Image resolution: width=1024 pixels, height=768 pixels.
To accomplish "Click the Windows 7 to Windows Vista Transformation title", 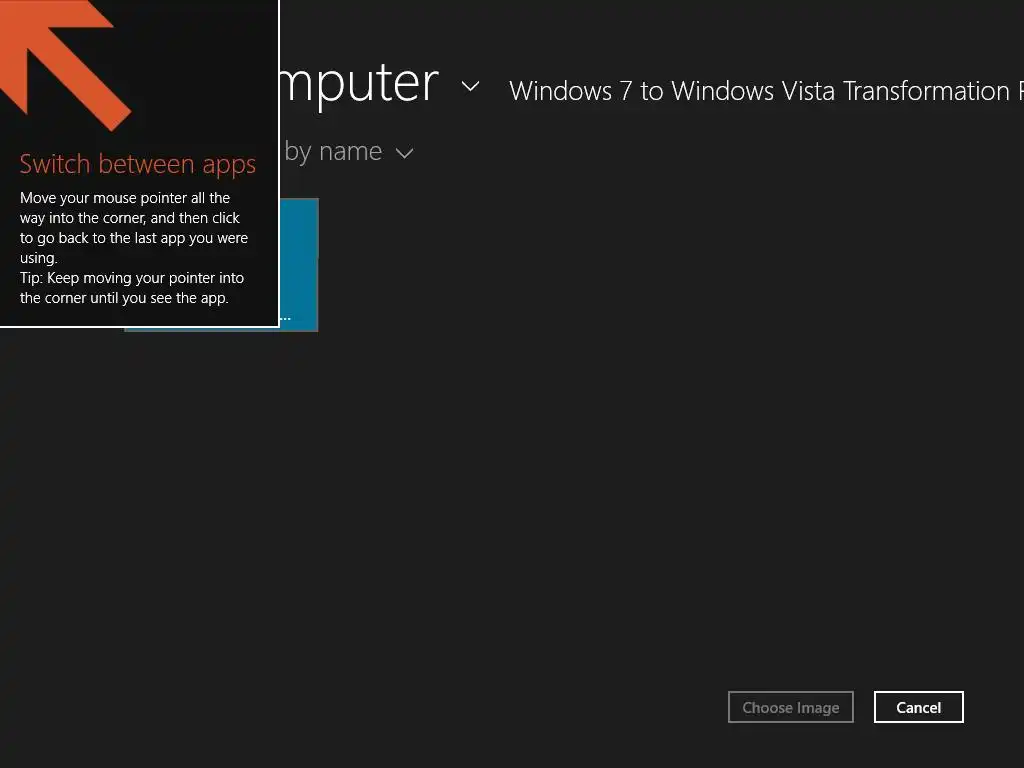I will coord(766,91).
